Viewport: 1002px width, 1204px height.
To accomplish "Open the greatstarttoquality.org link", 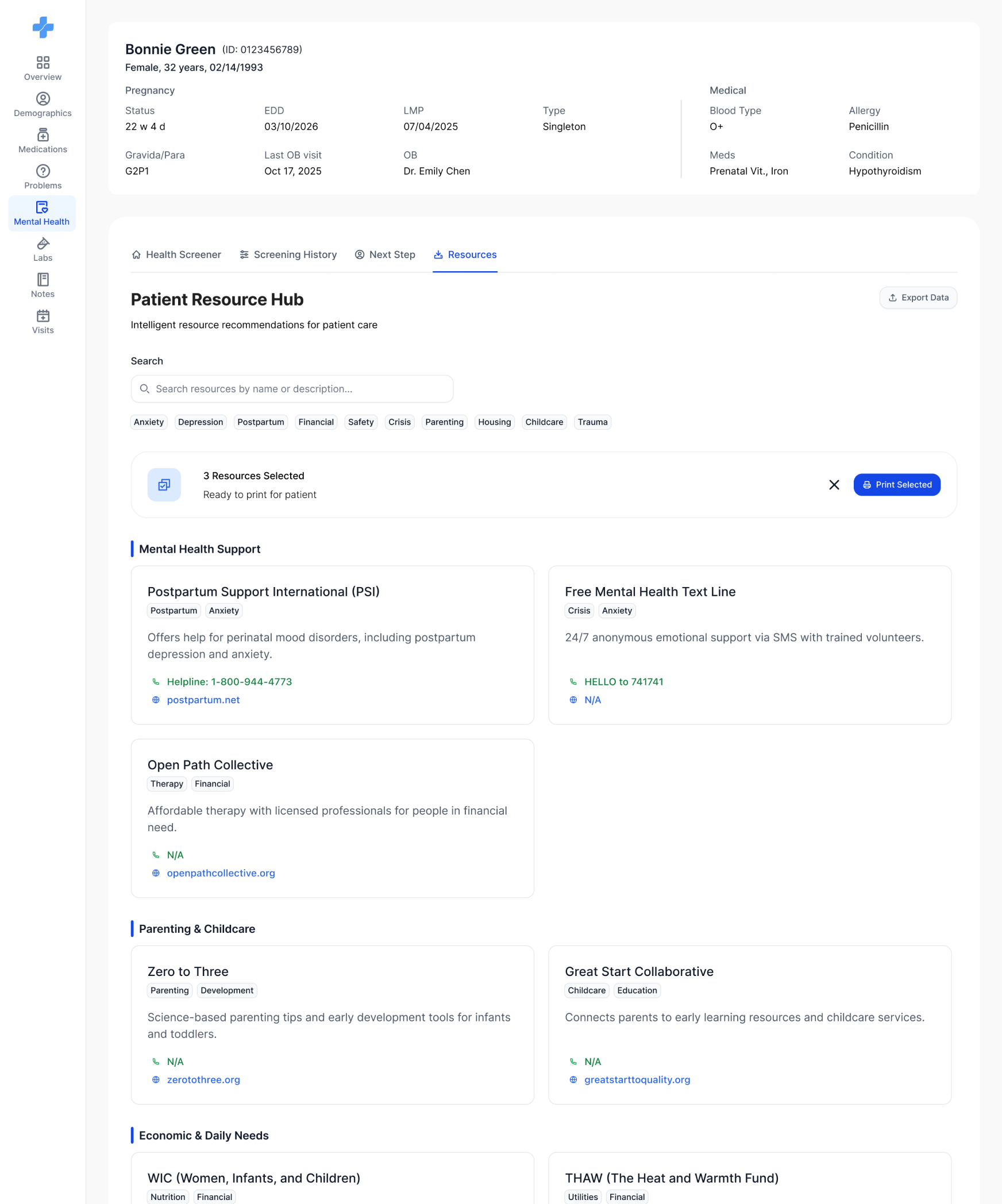I will click(637, 1080).
